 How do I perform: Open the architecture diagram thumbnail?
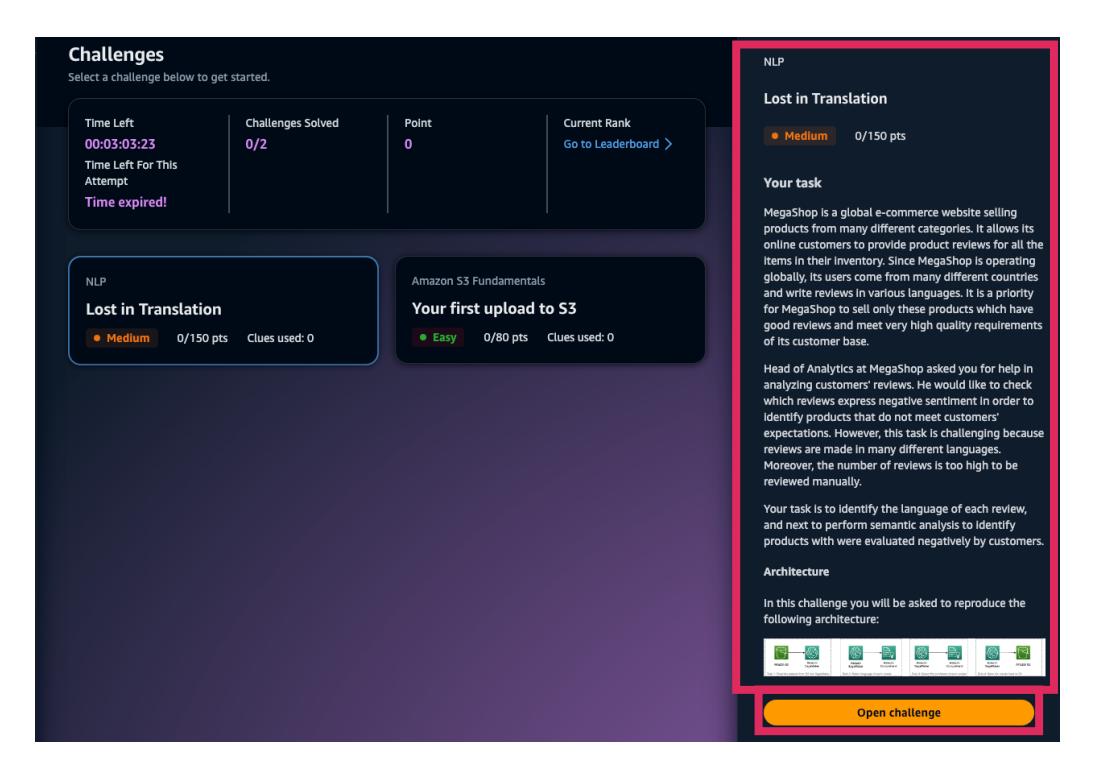904,657
